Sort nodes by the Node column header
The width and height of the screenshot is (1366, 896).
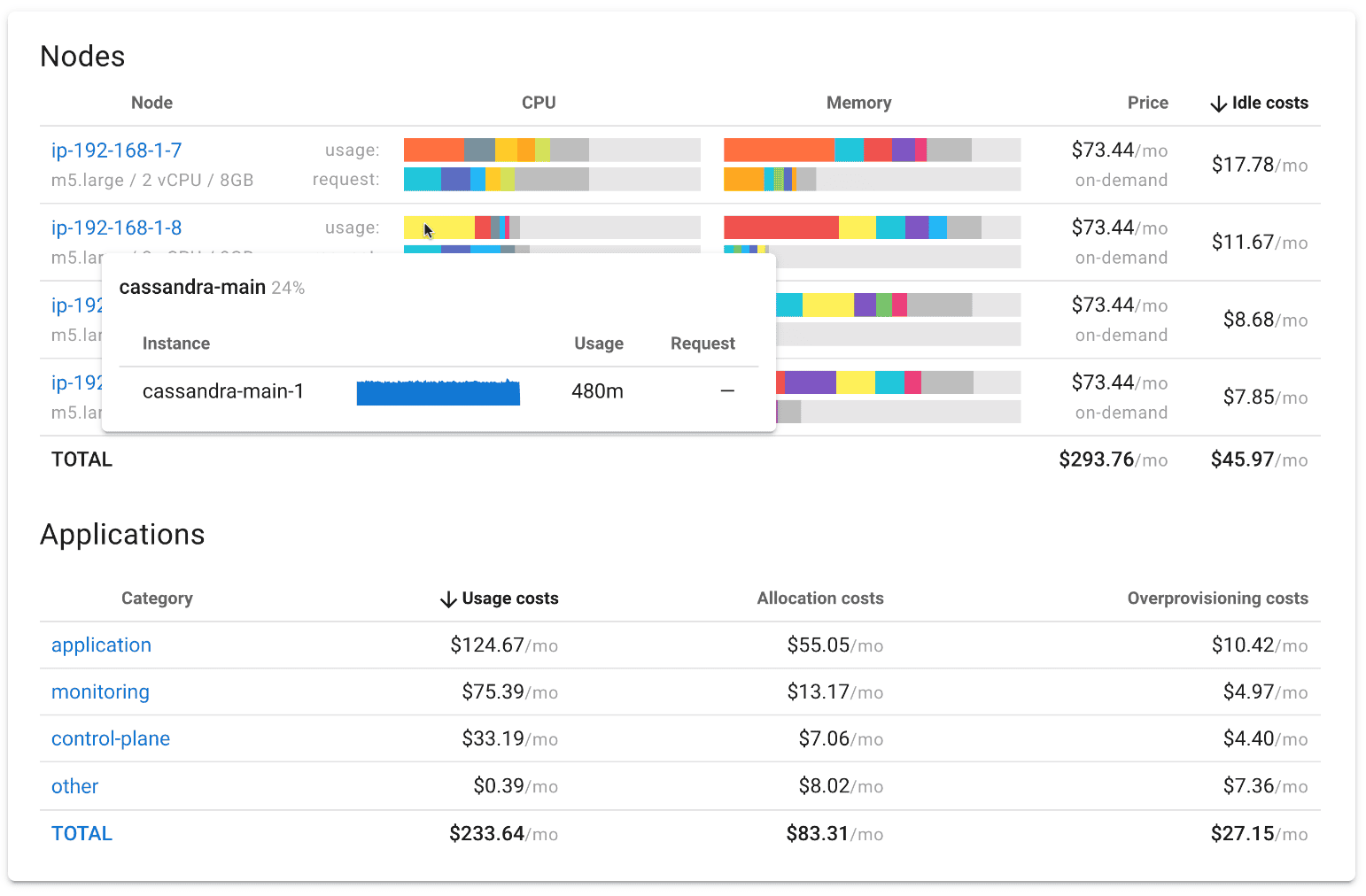click(x=151, y=103)
